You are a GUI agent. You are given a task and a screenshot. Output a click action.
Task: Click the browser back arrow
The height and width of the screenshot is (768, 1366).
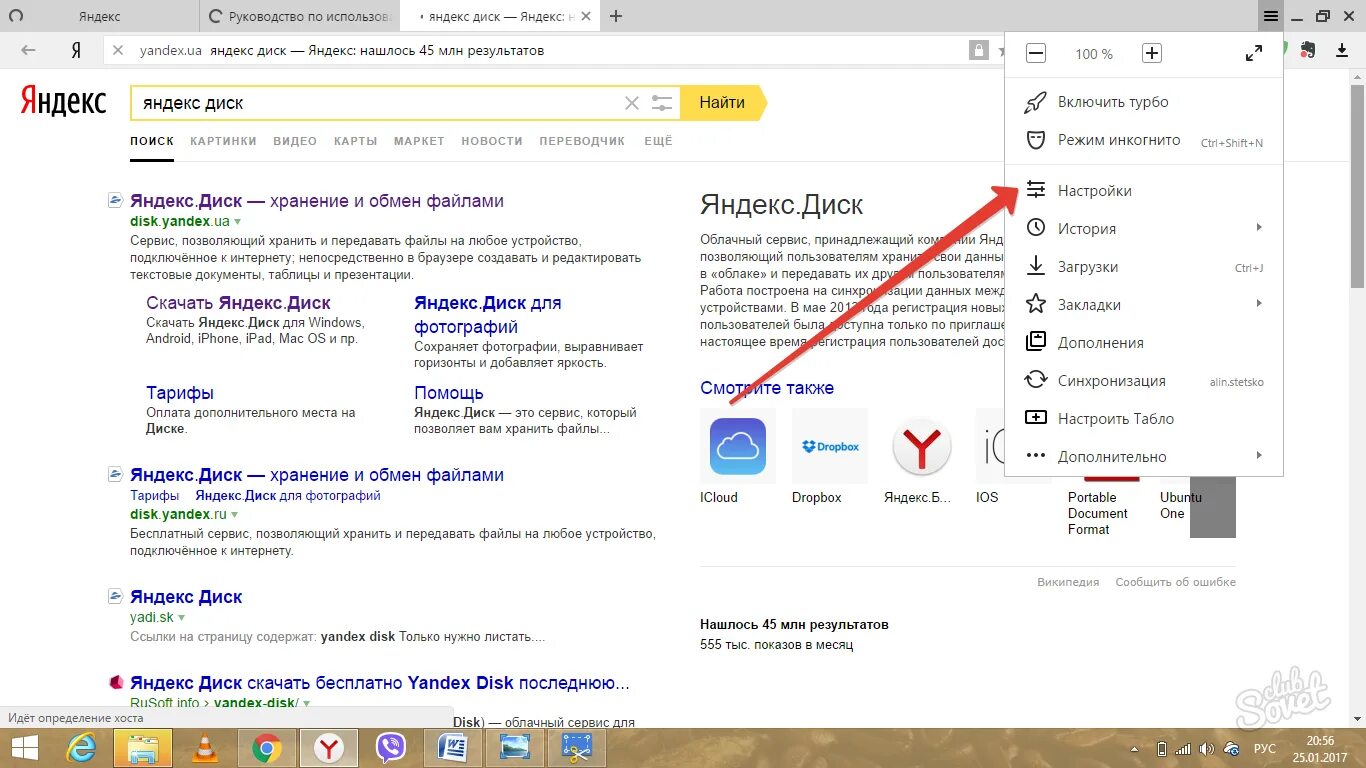click(x=28, y=50)
